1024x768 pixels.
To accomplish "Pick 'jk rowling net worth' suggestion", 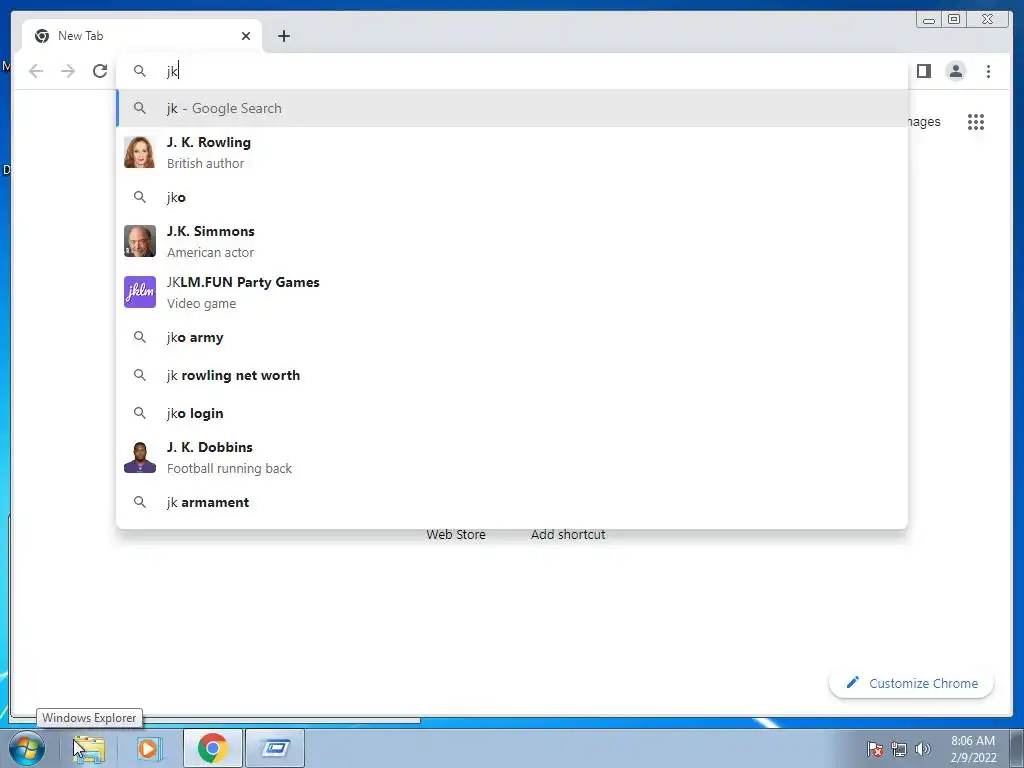I will (512, 376).
